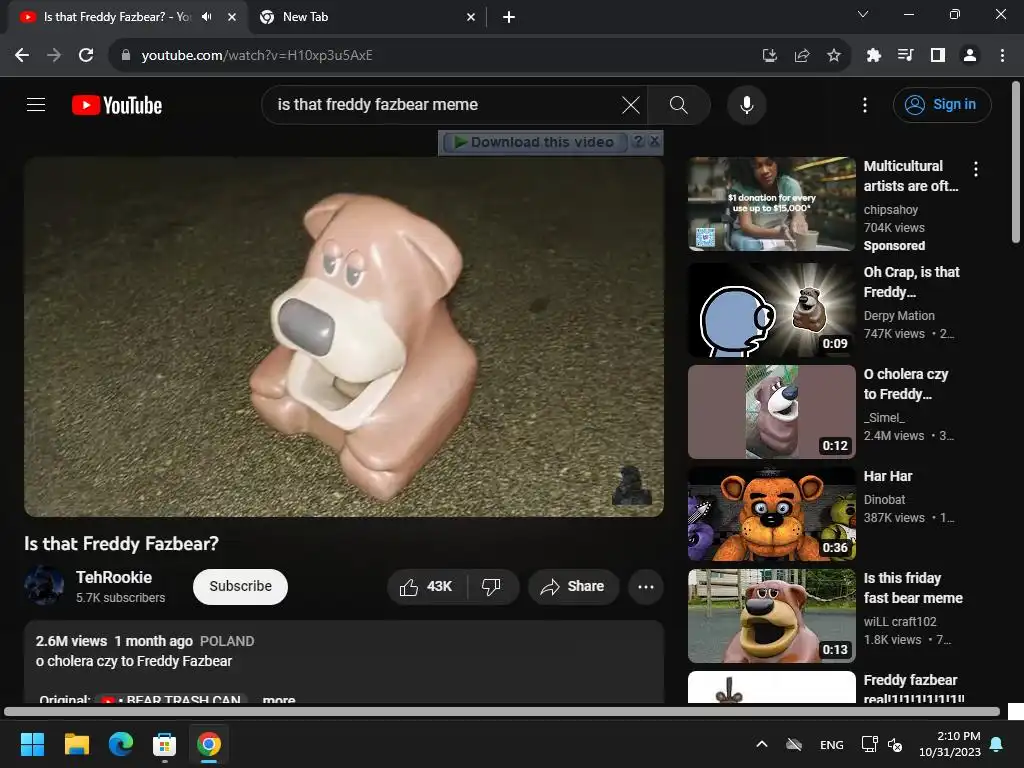Image resolution: width=1024 pixels, height=768 pixels.
Task: Go back in browser history
Action: tap(22, 56)
